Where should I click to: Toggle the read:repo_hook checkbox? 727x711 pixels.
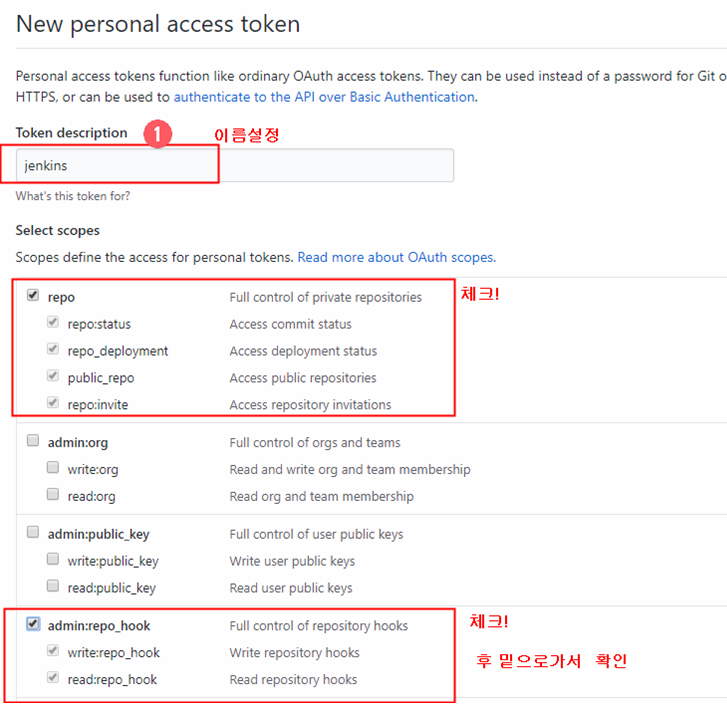(53, 678)
